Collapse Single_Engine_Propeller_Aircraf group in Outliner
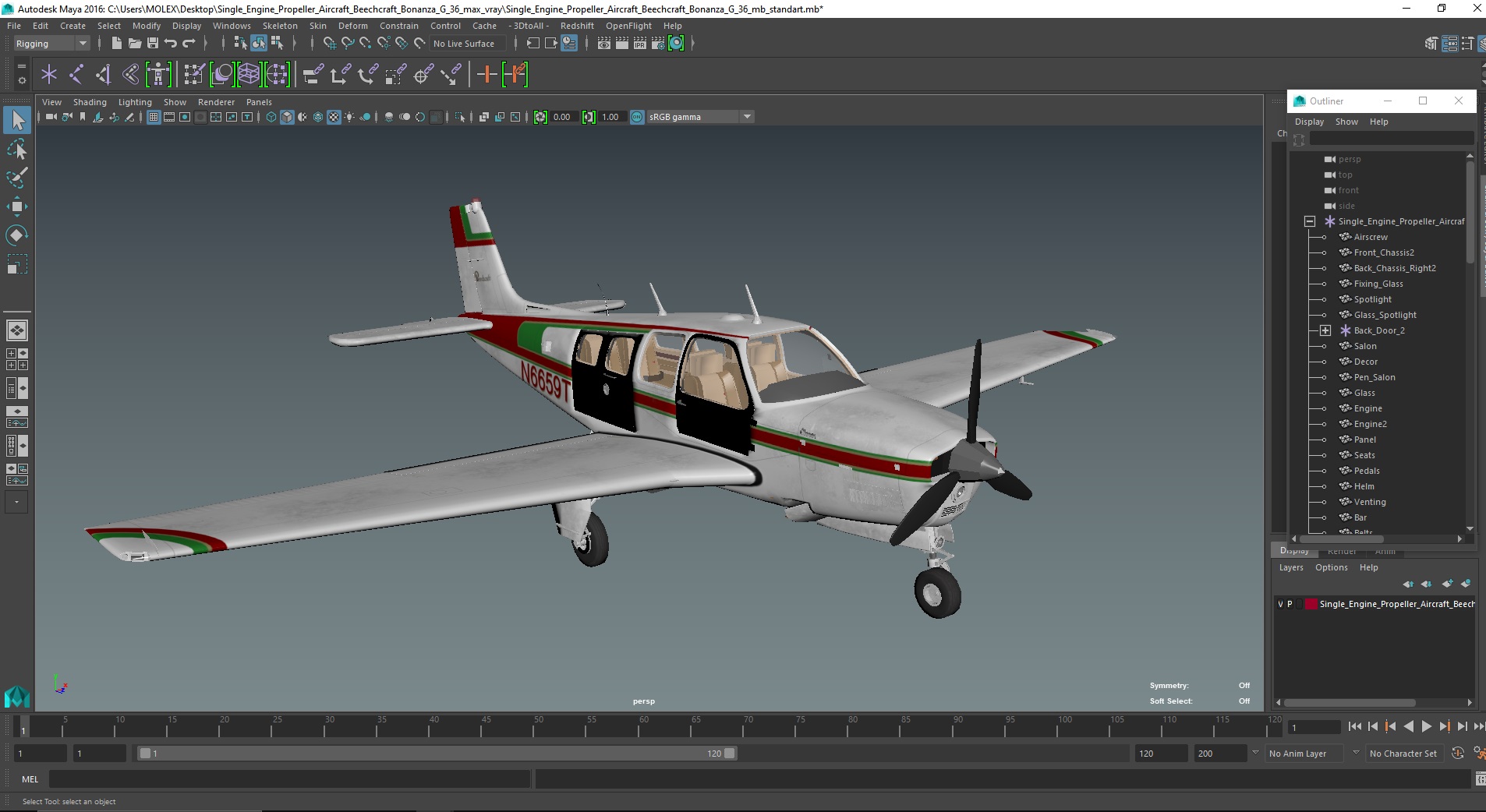 (1310, 221)
